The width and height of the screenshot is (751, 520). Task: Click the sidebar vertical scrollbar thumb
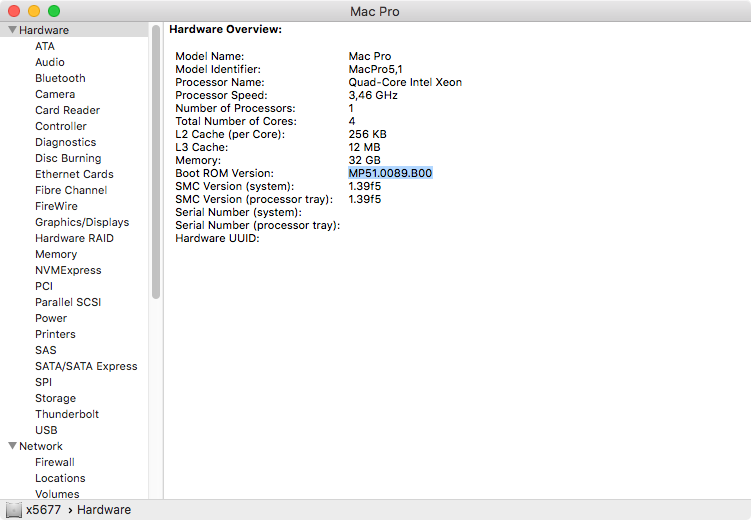[156, 162]
